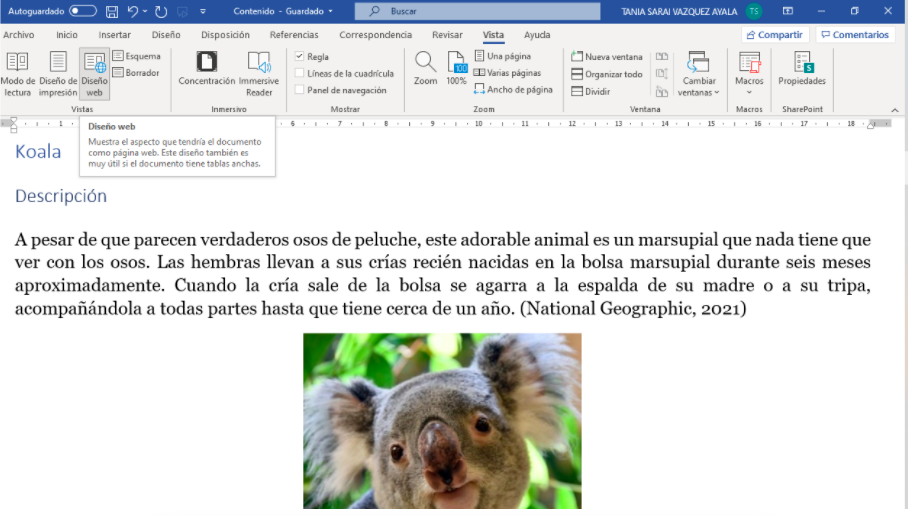This screenshot has width=908, height=516.
Task: Click Organizar todo windows
Action: pos(607,74)
